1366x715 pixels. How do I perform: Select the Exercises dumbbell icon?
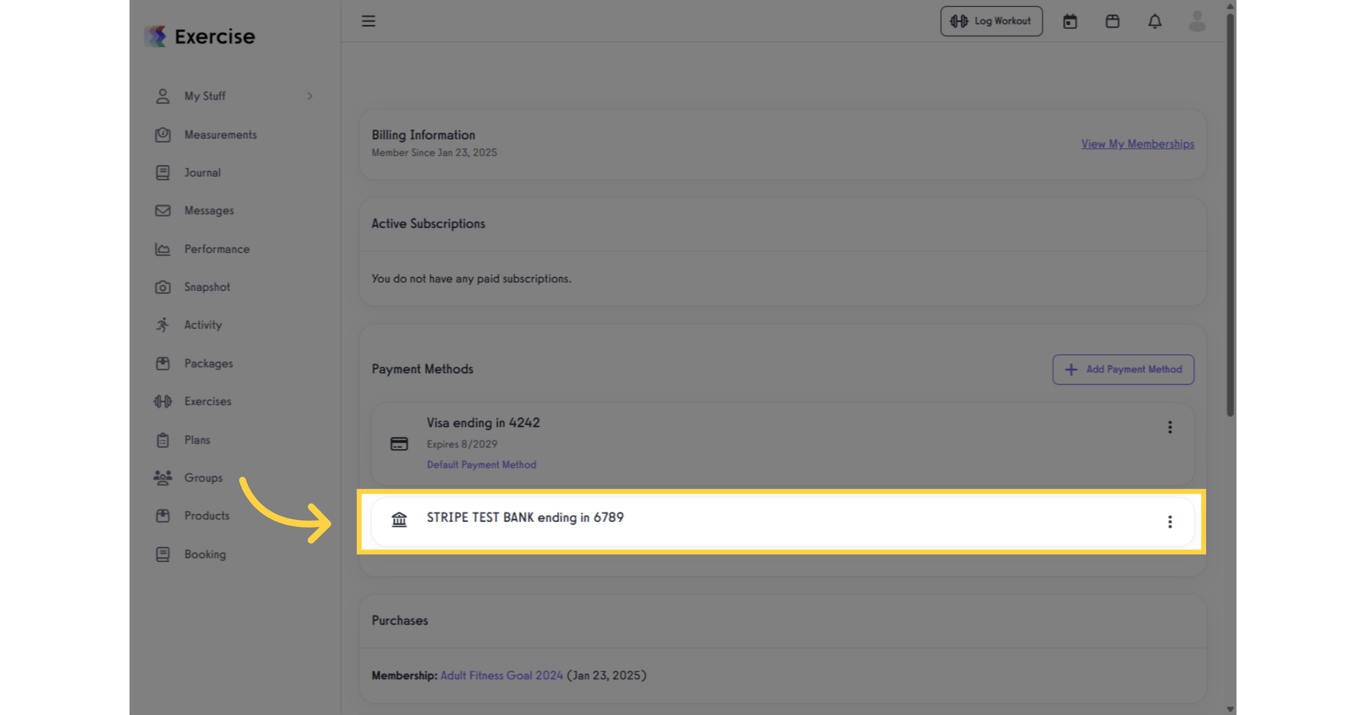[x=162, y=401]
